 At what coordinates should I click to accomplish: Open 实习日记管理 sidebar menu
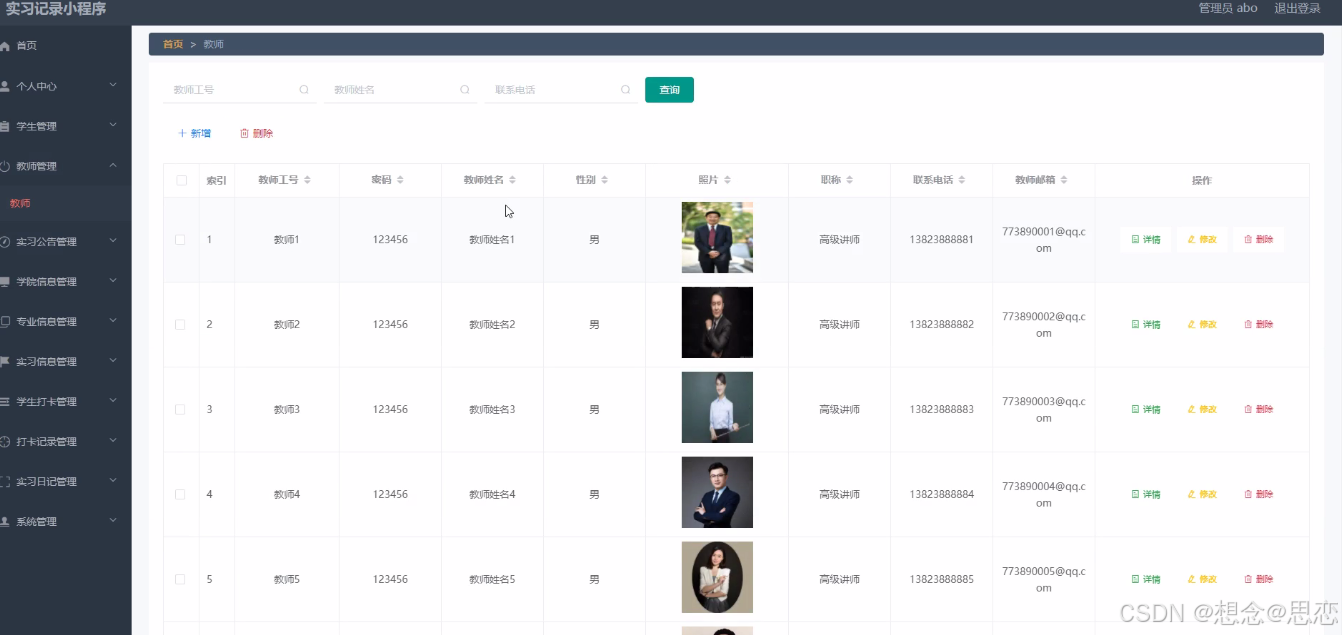pos(65,482)
